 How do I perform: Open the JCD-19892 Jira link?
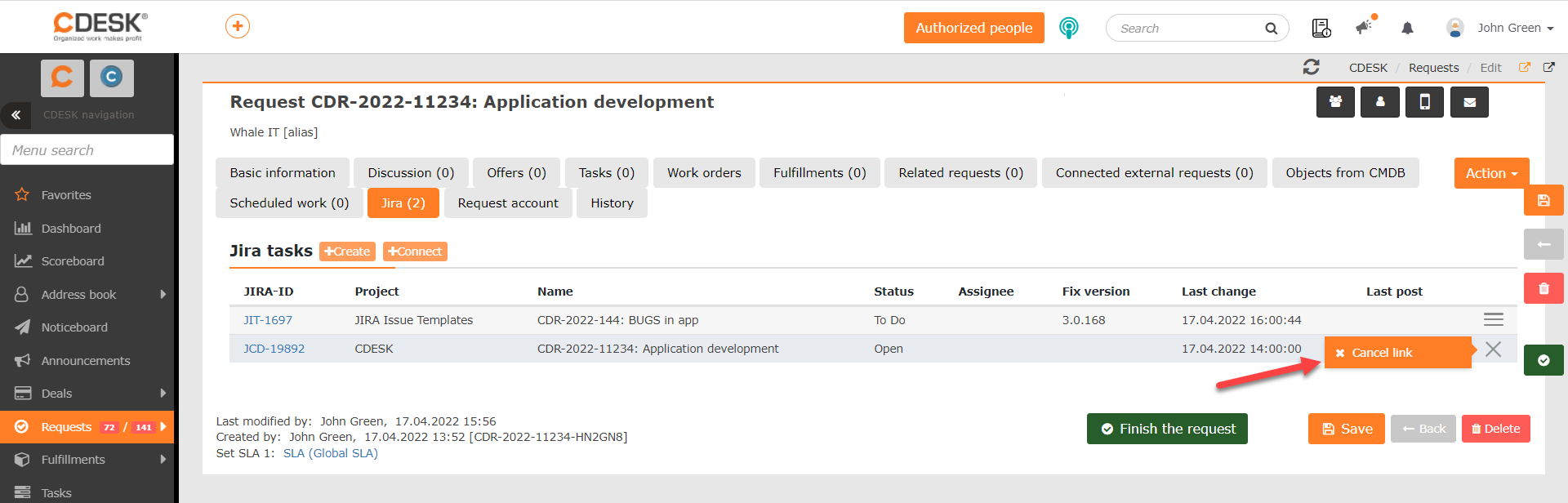tap(274, 349)
